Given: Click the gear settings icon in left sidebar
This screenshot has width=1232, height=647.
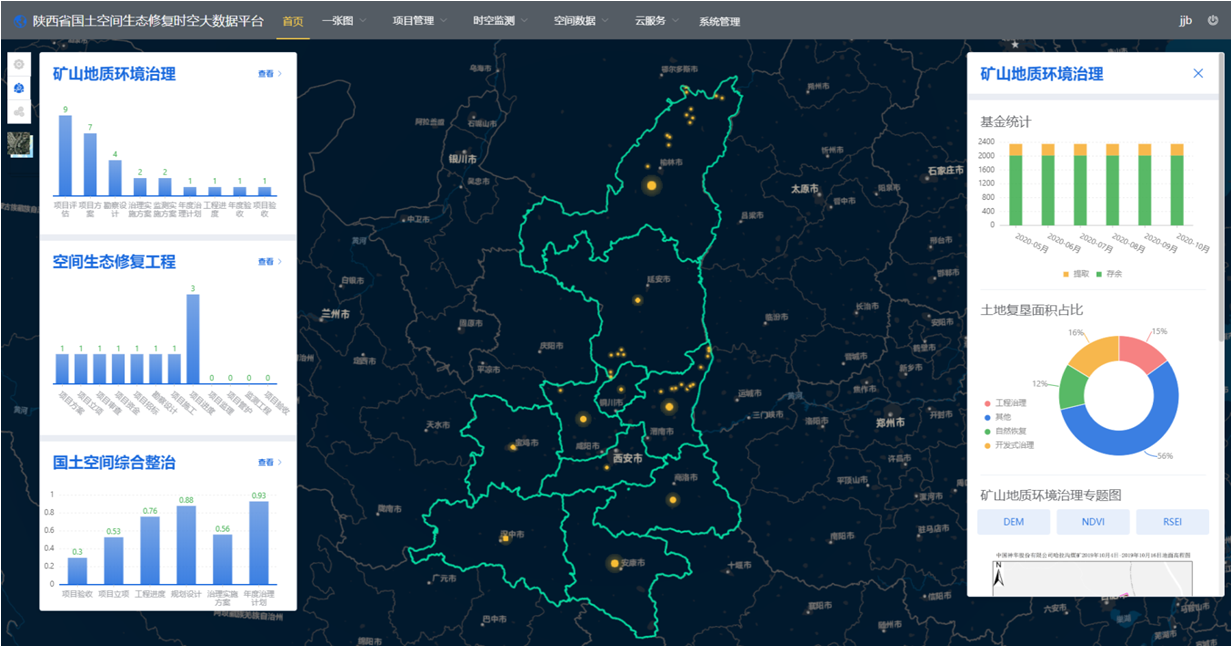Looking at the screenshot, I should (19, 65).
